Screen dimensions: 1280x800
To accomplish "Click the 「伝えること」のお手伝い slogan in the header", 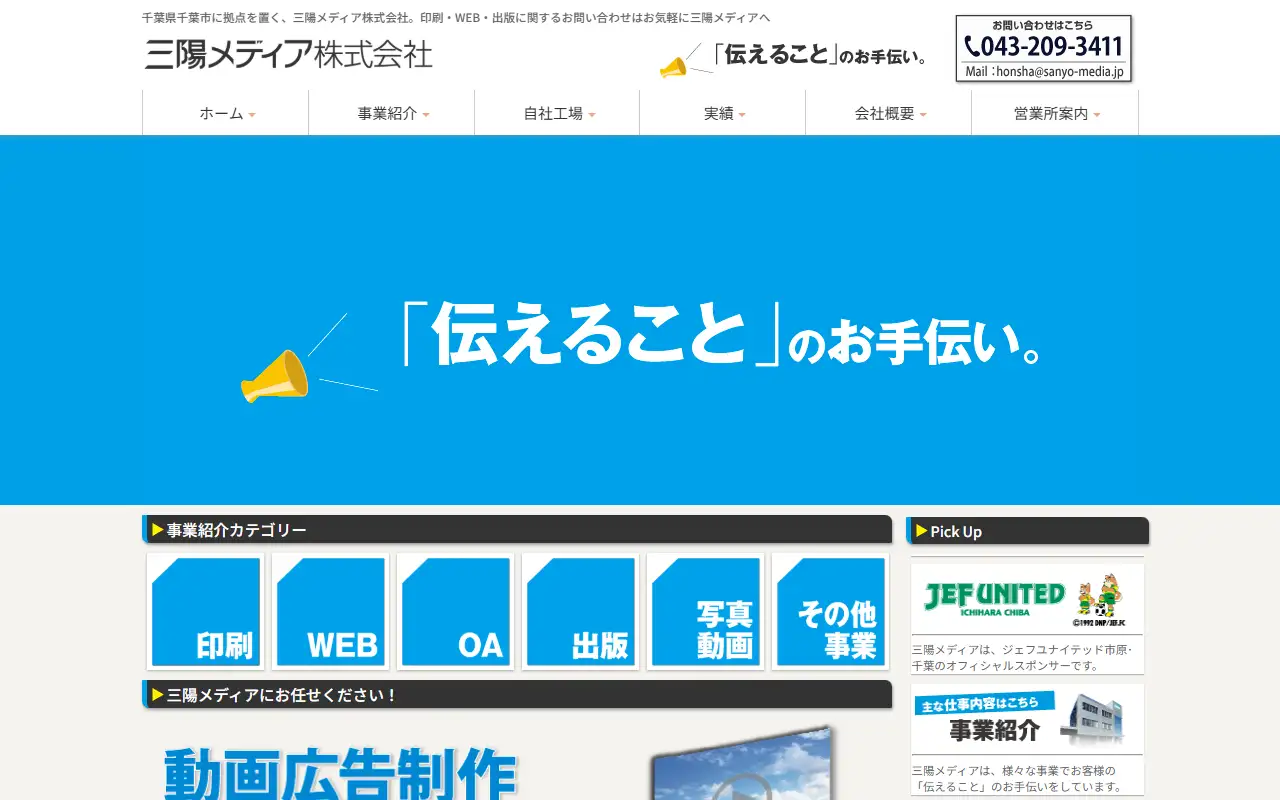I will (820, 56).
